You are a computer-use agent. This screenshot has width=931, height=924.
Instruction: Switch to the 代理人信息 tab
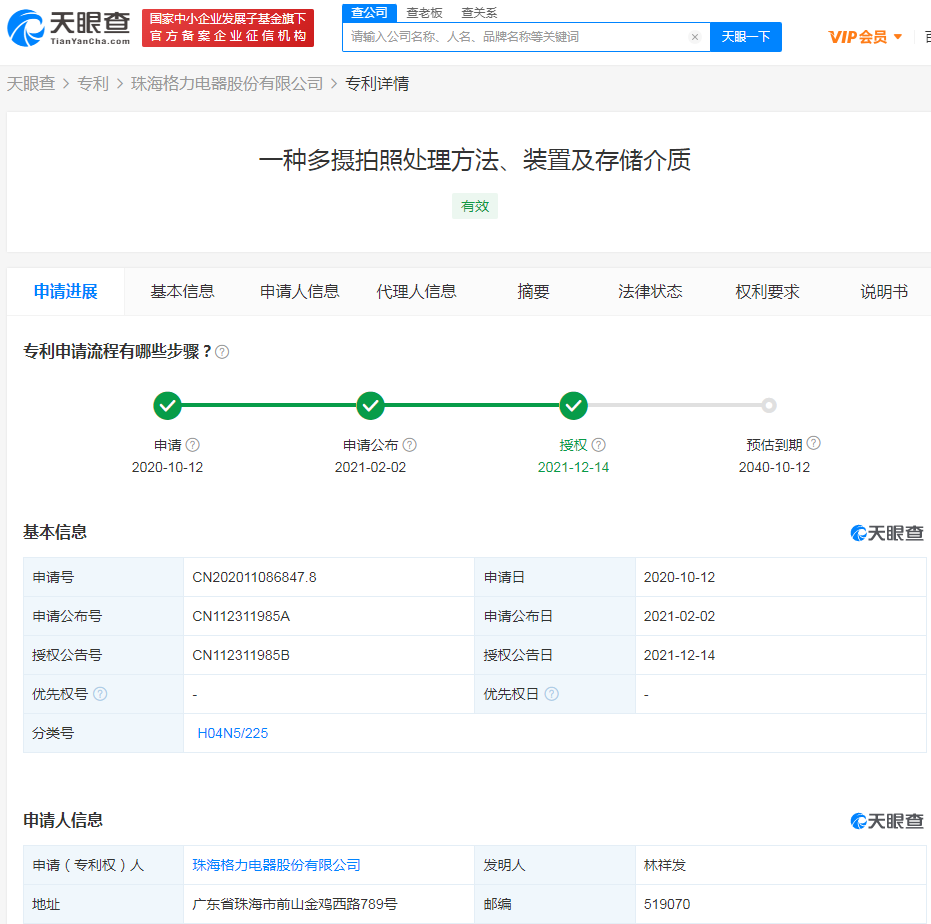click(x=416, y=292)
